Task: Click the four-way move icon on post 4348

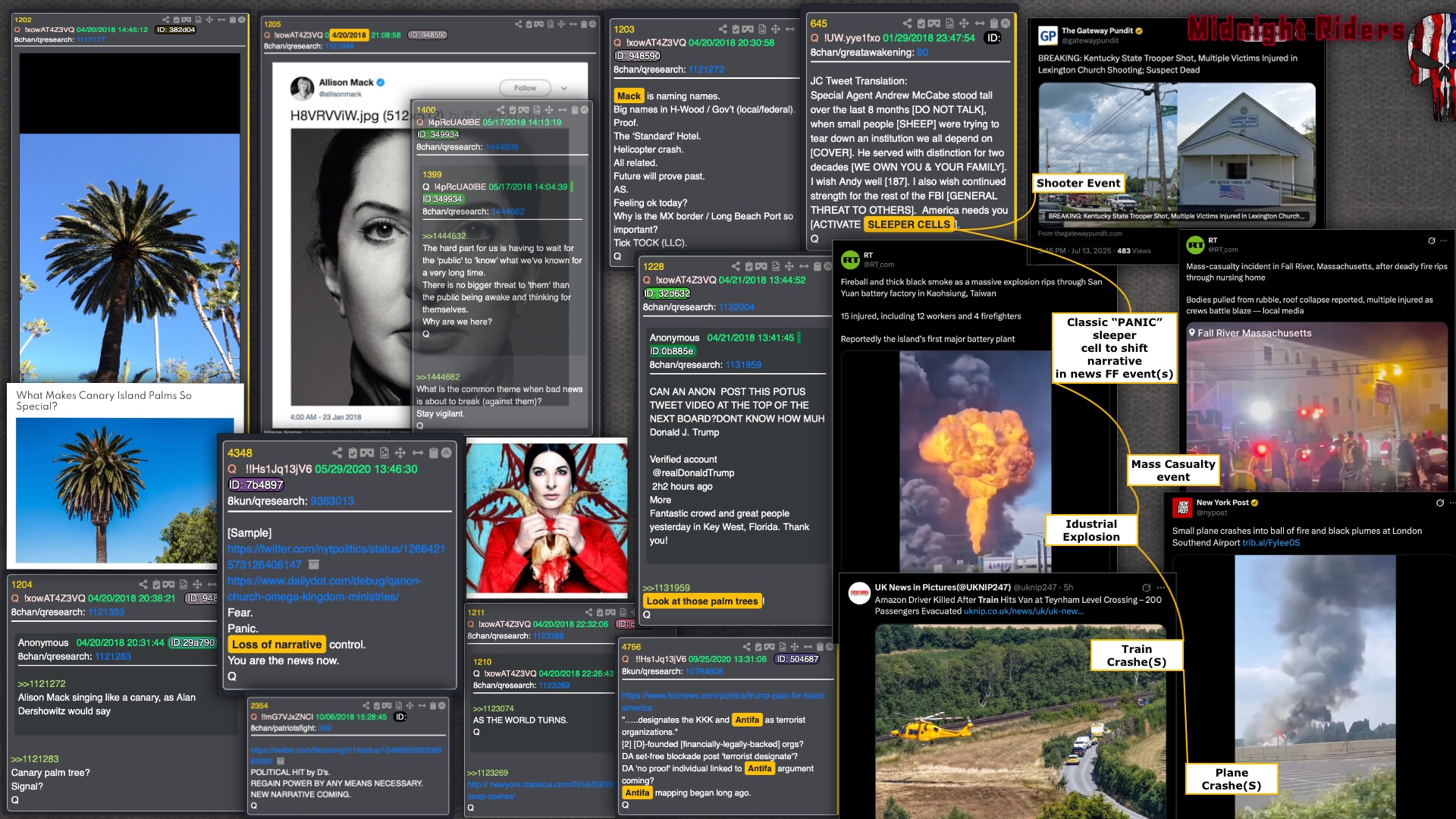Action: [400, 453]
